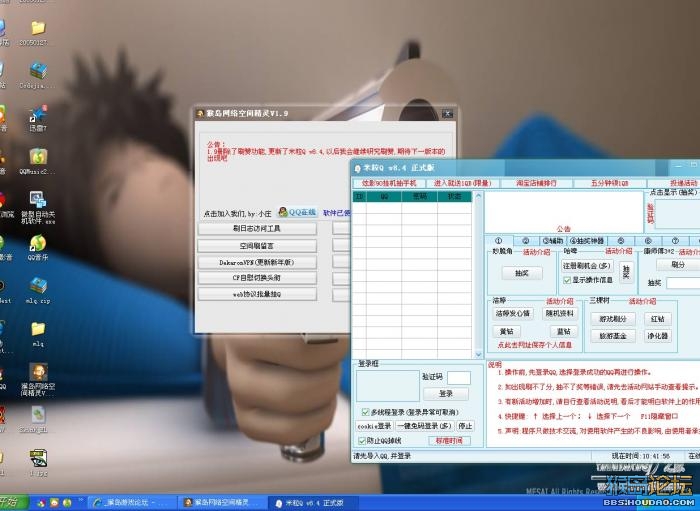
Task: Click the 抽奖 button in 炒鱿鱼 group
Action: [x=522, y=273]
